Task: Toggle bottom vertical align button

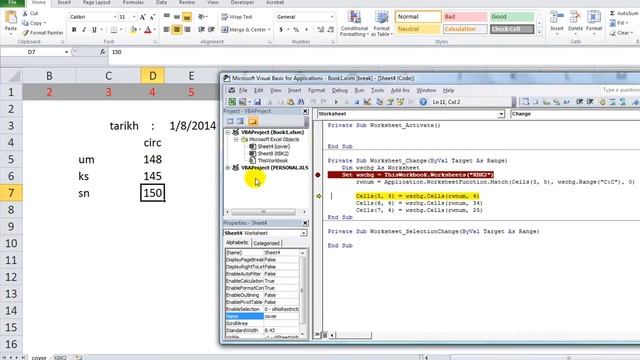Action: (187, 17)
